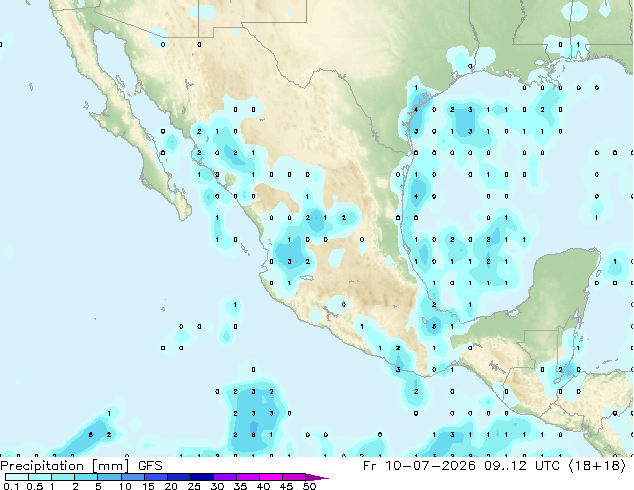Click the above-50 arrow at legend end
Image resolution: width=634 pixels, height=490 pixels.
tap(317, 477)
